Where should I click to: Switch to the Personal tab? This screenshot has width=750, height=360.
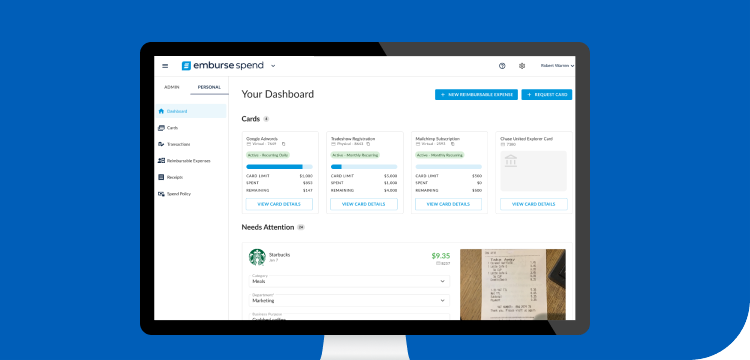tap(210, 87)
